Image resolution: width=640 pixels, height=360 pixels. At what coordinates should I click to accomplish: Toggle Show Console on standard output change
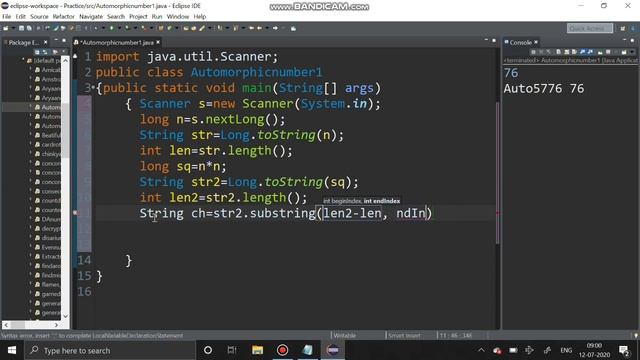click(x=582, y=52)
